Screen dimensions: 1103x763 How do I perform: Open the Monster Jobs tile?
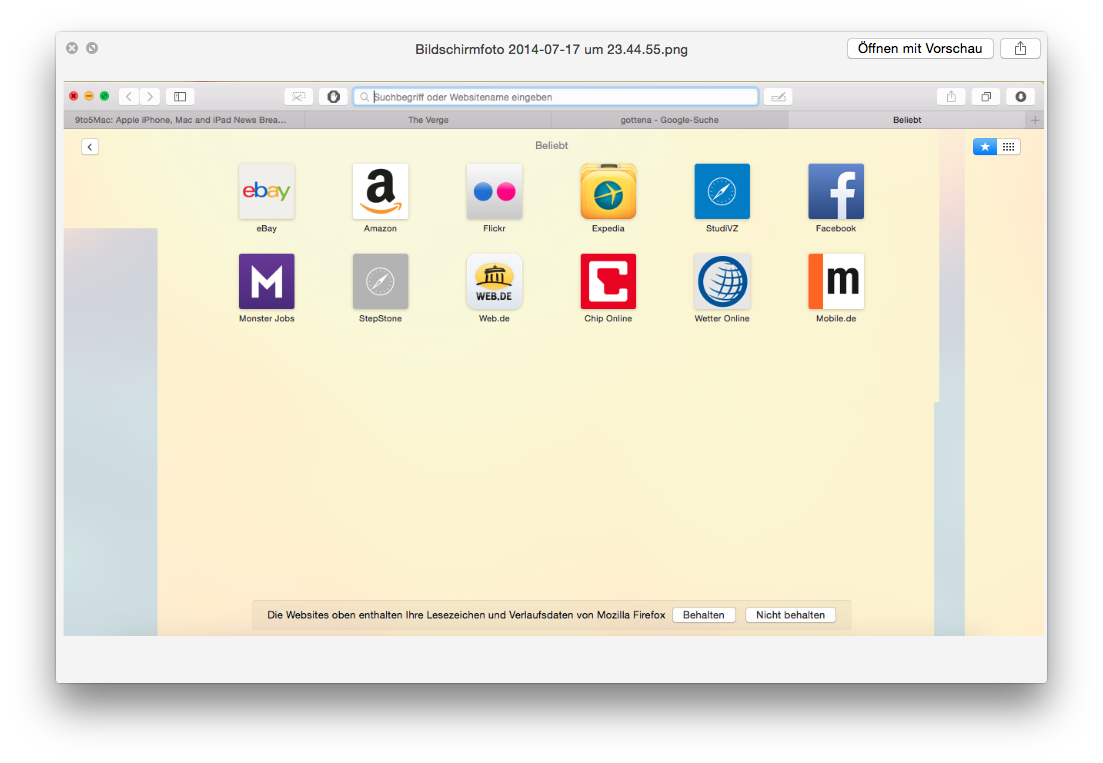click(267, 281)
